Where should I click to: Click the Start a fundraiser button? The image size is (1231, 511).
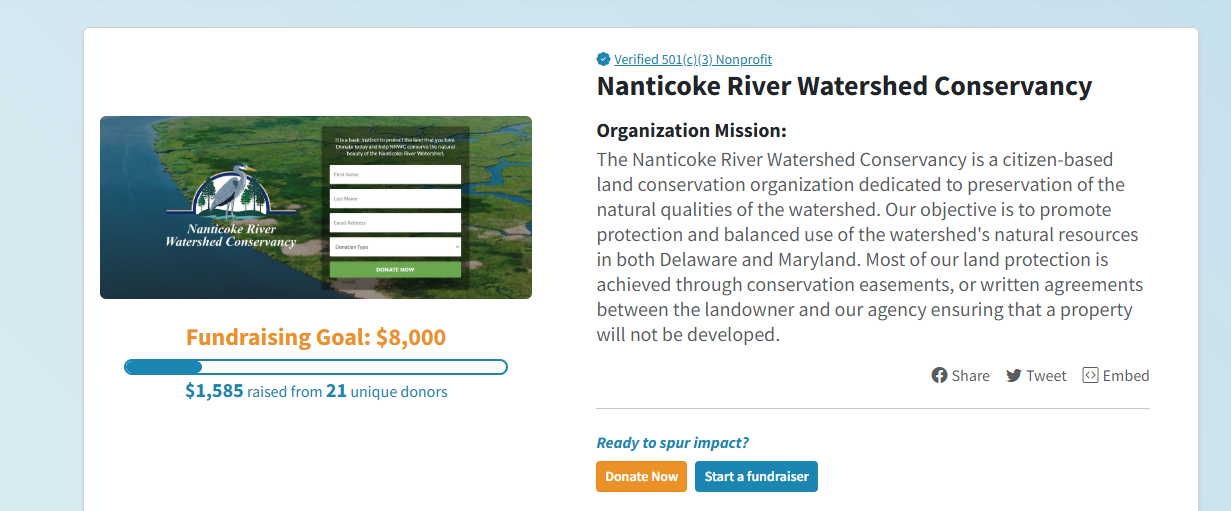click(x=756, y=476)
